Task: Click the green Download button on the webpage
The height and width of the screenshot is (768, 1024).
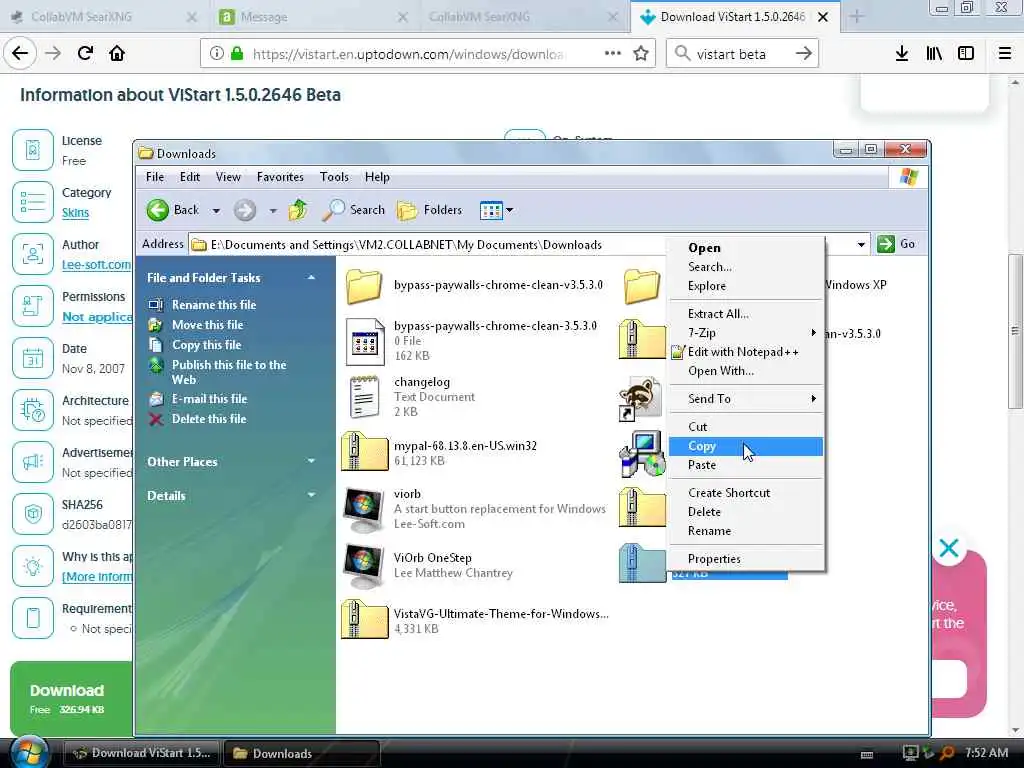Action: pos(71,698)
